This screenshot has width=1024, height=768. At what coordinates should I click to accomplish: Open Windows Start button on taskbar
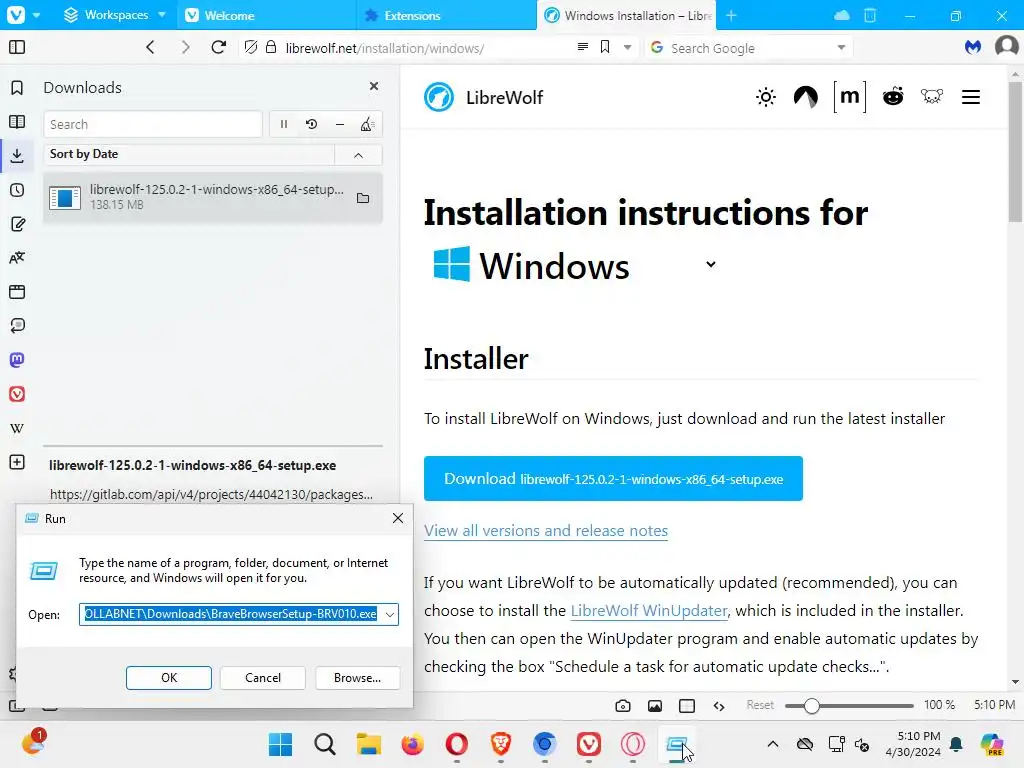pos(281,744)
